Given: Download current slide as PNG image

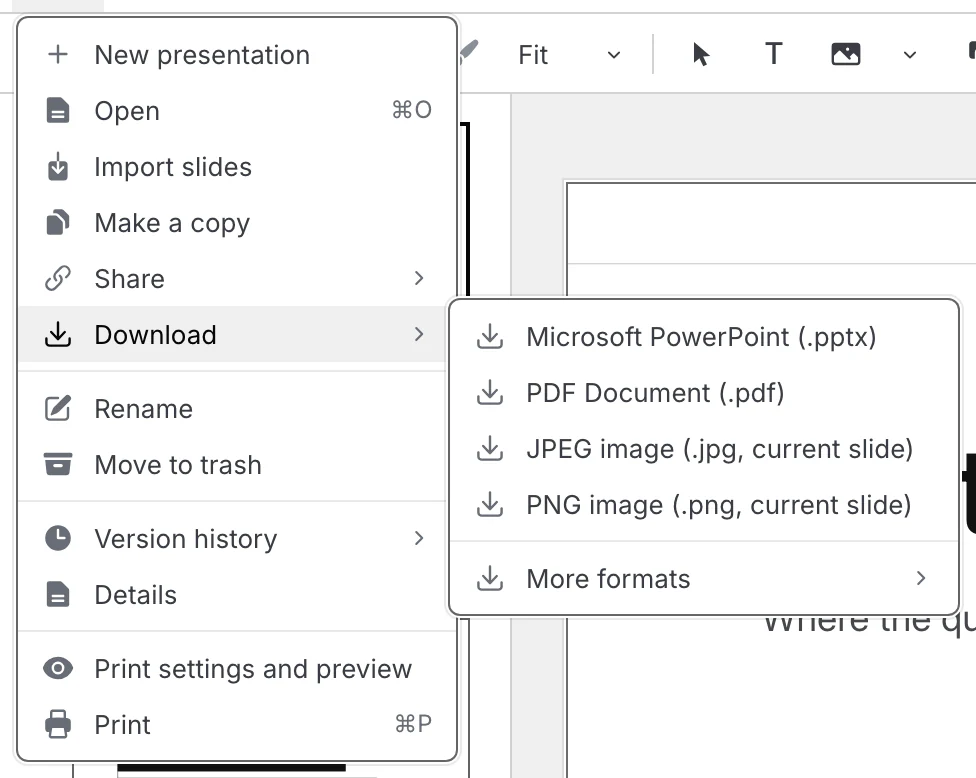Looking at the screenshot, I should (704, 505).
